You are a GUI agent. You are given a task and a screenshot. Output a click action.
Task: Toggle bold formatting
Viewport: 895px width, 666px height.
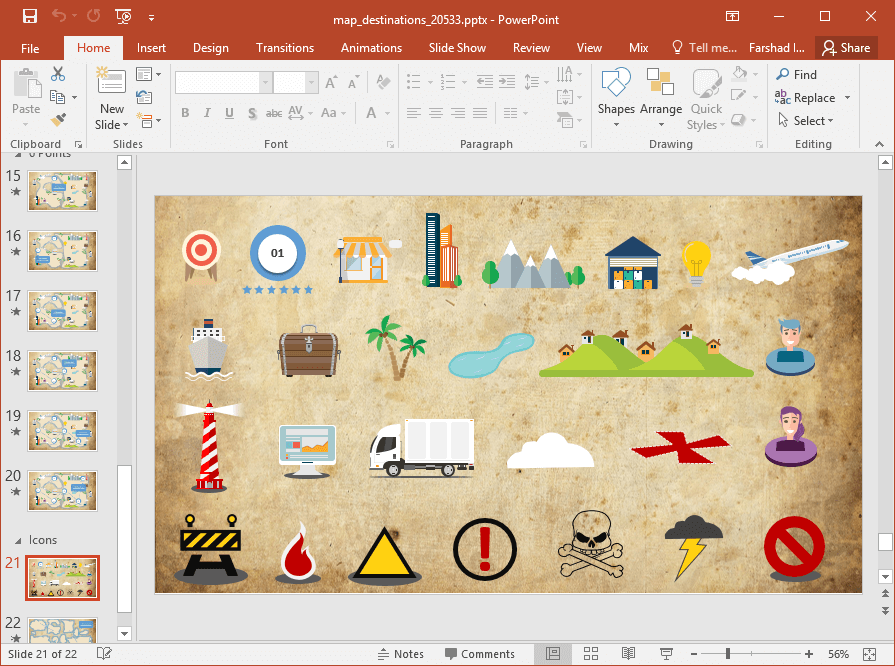coord(185,113)
